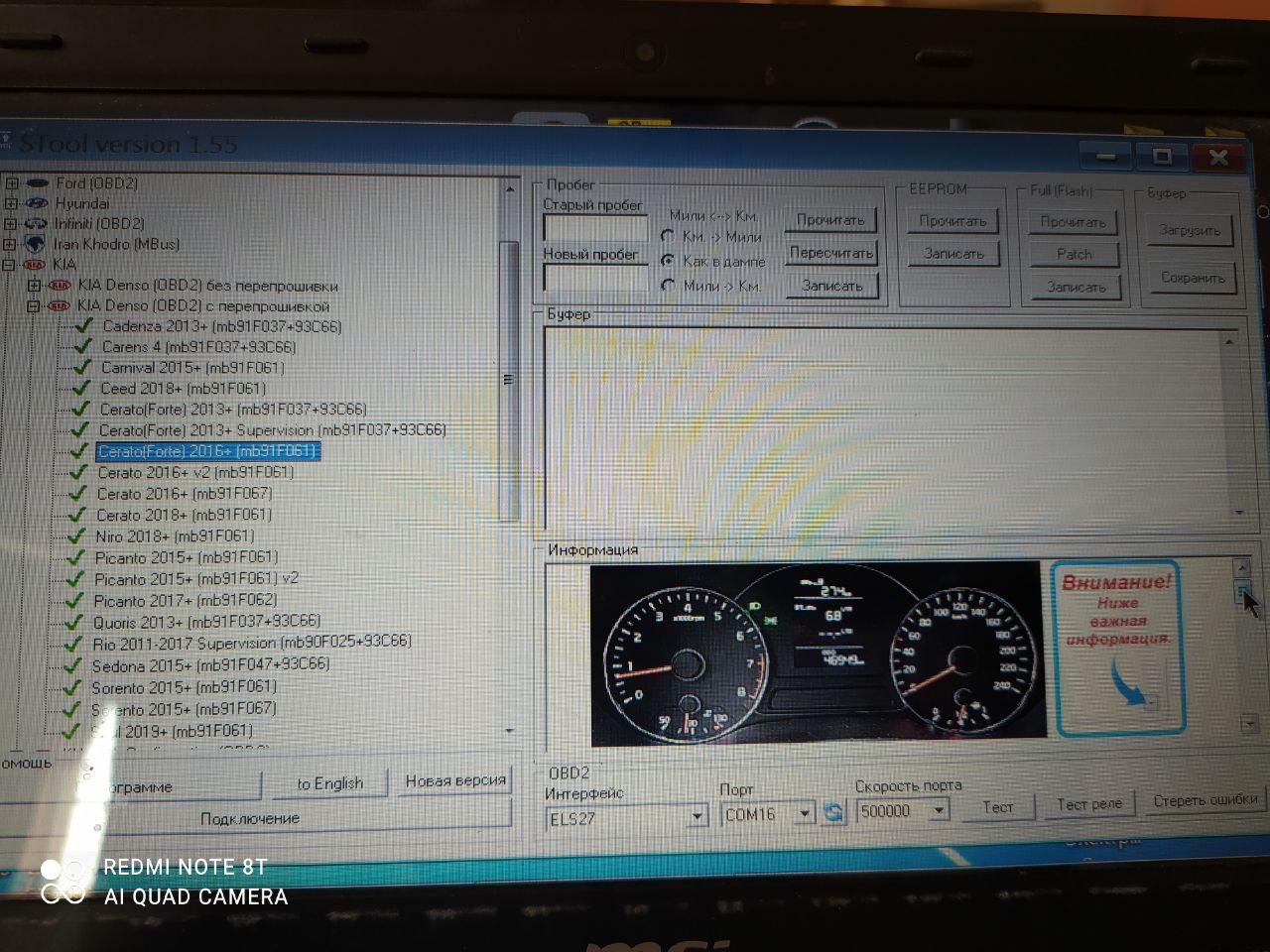
Task: Select Cerato(Forte) 2013+ Supervision entry
Action: point(272,430)
